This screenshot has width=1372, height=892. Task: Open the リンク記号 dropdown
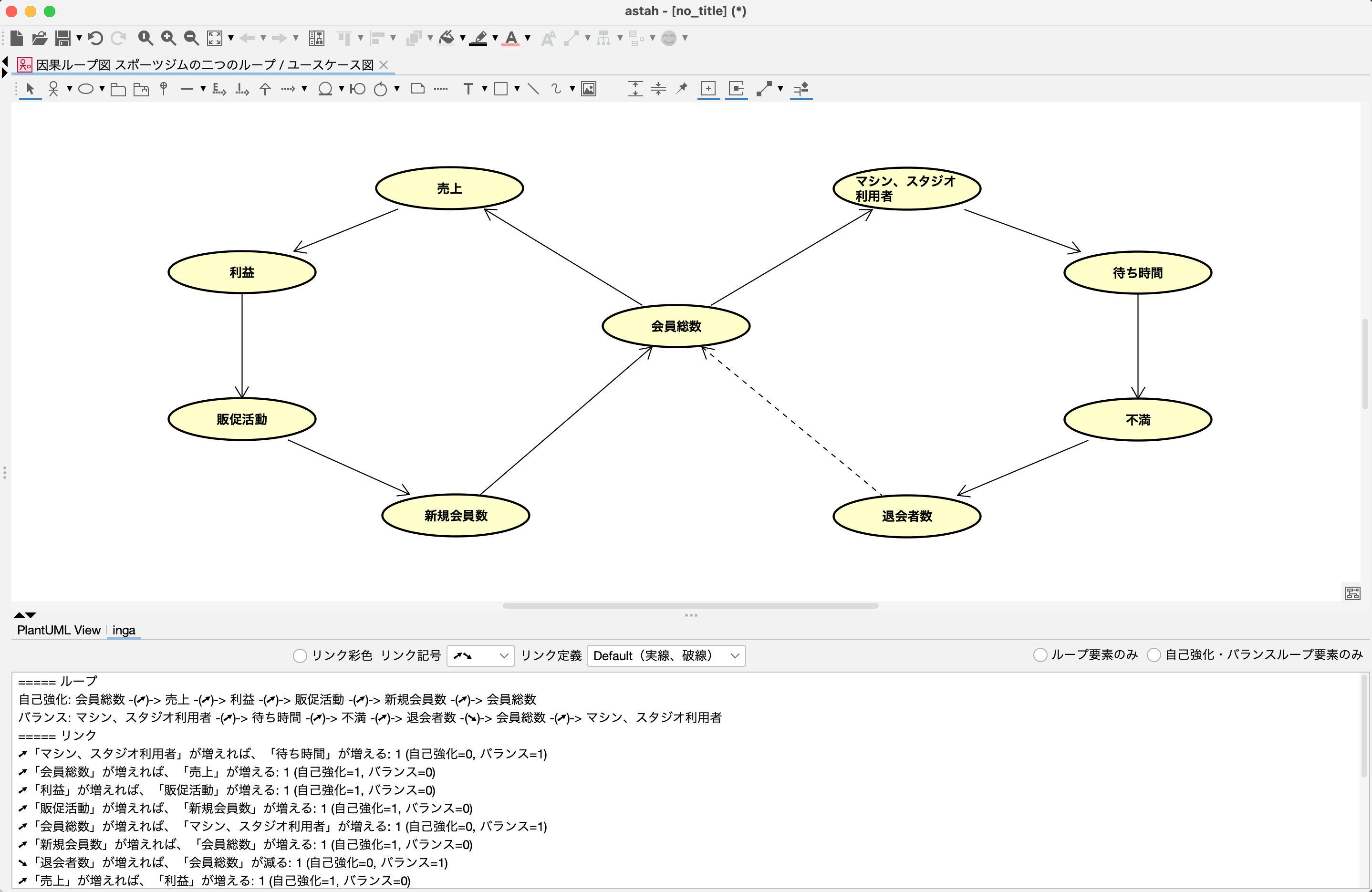pyautogui.click(x=480, y=655)
